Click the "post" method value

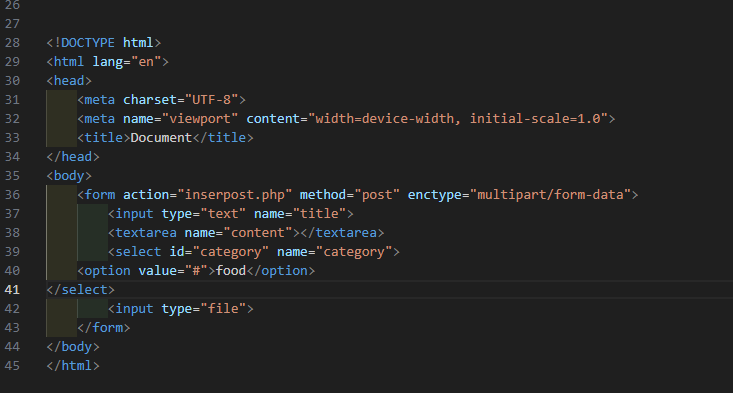377,195
